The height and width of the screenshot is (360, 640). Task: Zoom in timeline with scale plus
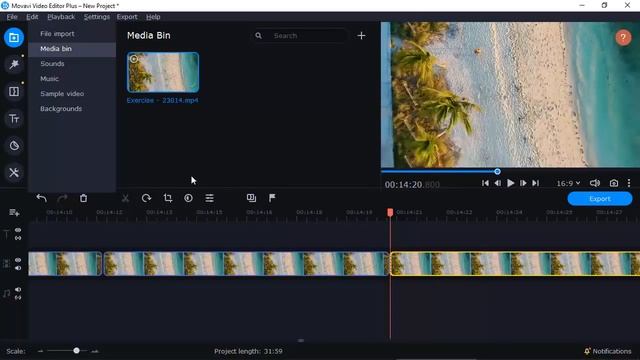(x=95, y=351)
